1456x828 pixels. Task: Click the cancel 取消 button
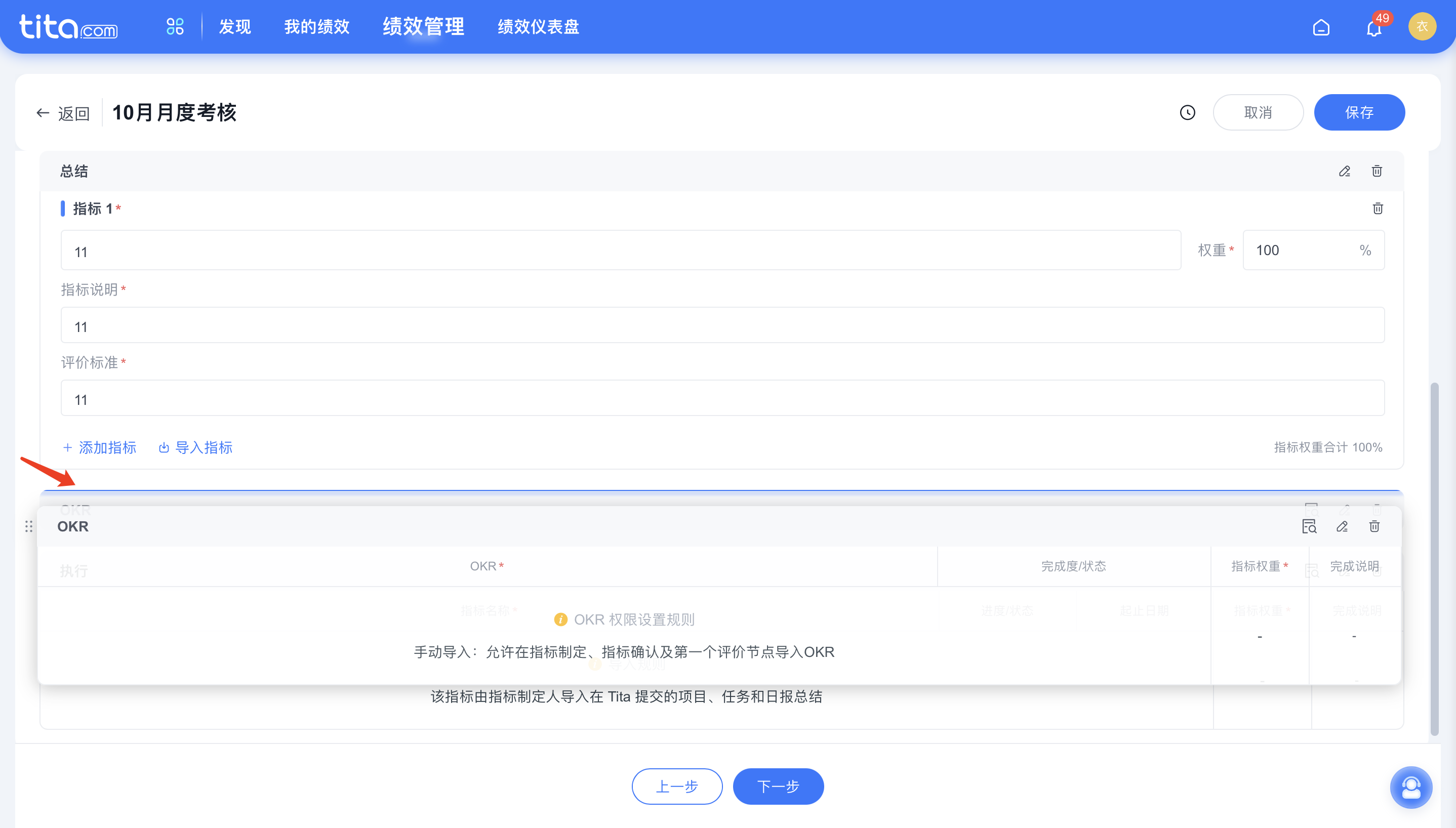[1257, 113]
